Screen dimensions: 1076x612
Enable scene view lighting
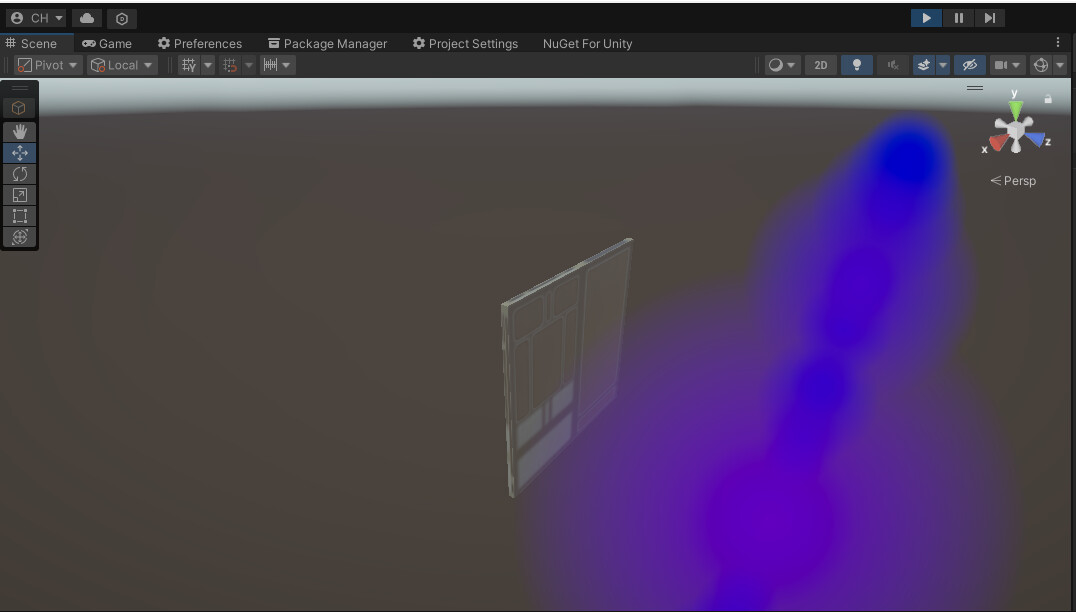[x=856, y=64]
